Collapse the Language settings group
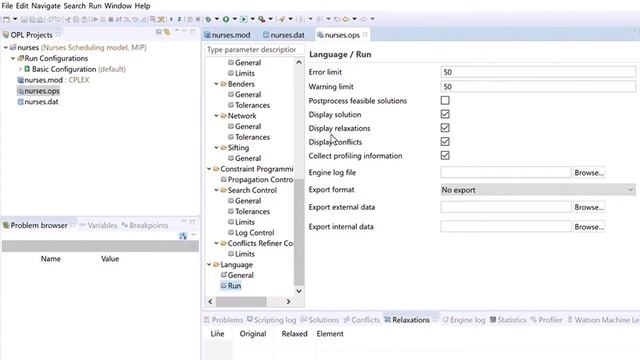 pos(209,264)
